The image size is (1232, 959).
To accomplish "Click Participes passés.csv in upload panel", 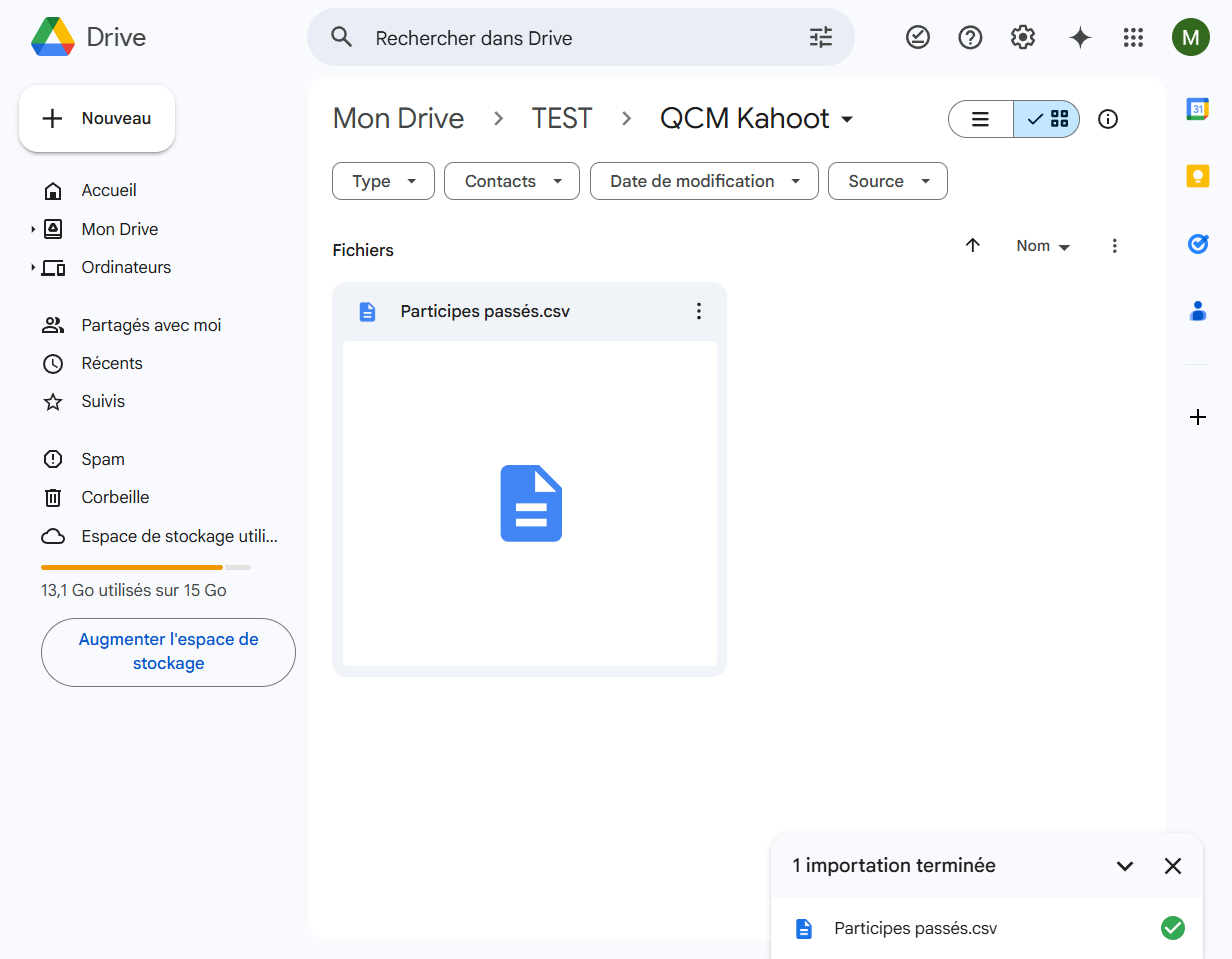I will 916,928.
